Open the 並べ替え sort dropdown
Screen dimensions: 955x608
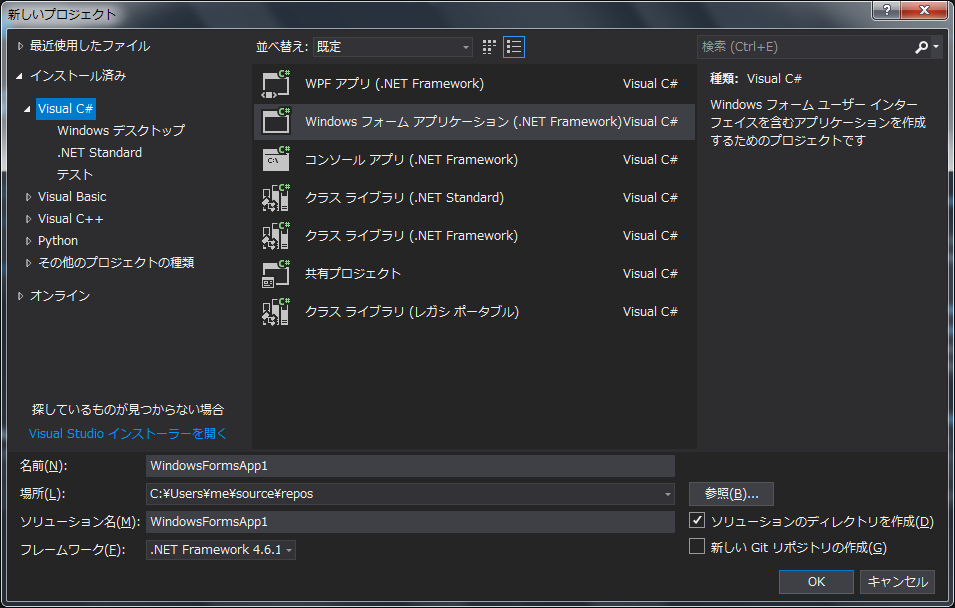[393, 47]
